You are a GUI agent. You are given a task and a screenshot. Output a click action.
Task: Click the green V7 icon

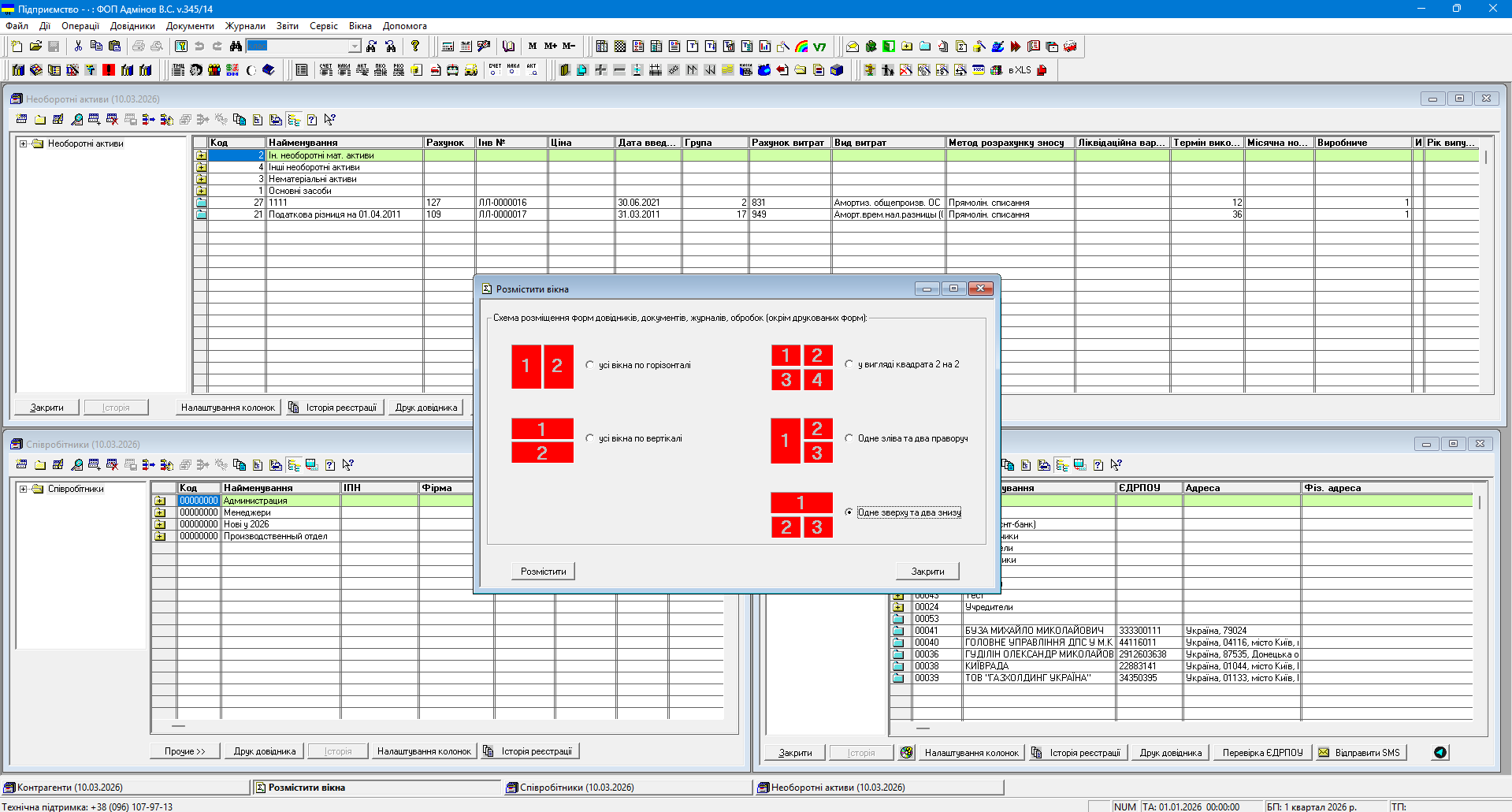point(819,47)
